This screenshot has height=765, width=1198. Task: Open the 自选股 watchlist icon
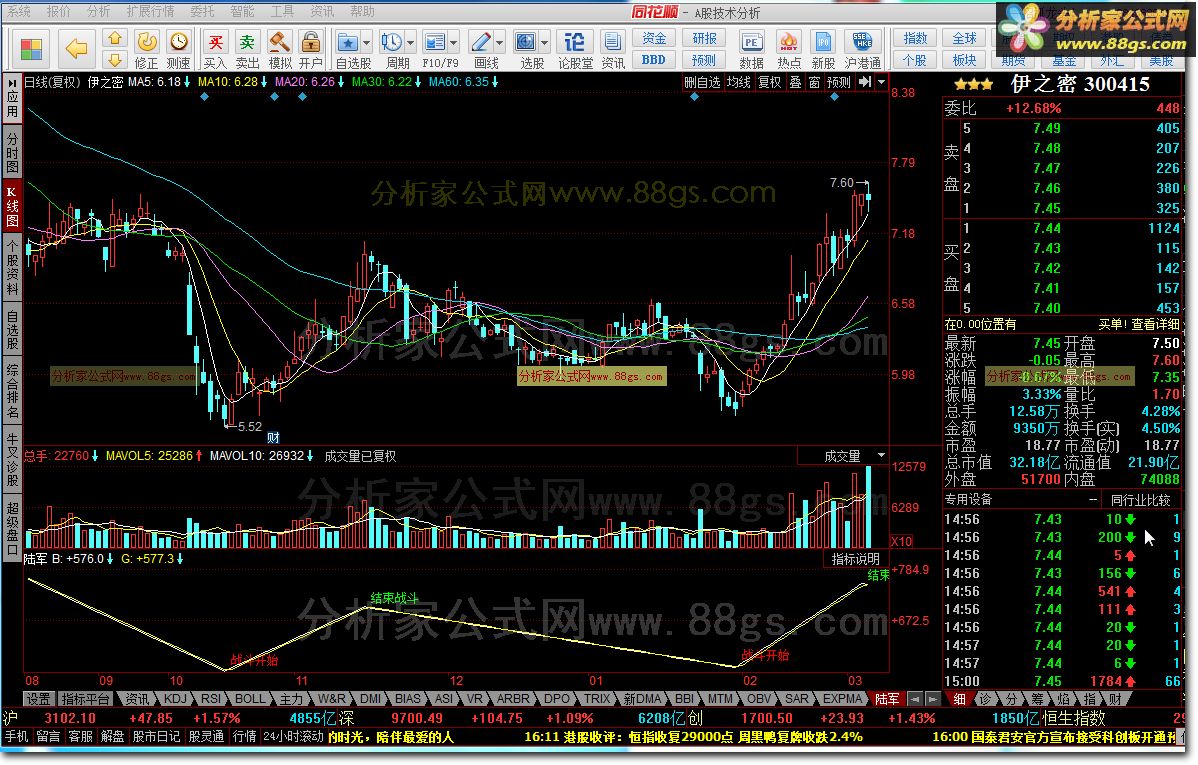(348, 50)
